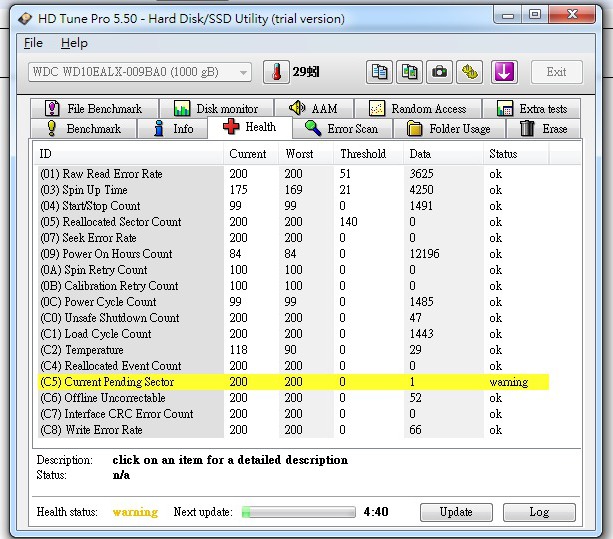613x539 pixels.
Task: Select the (0C) Power Cycle Count row
Action: [x=293, y=302]
